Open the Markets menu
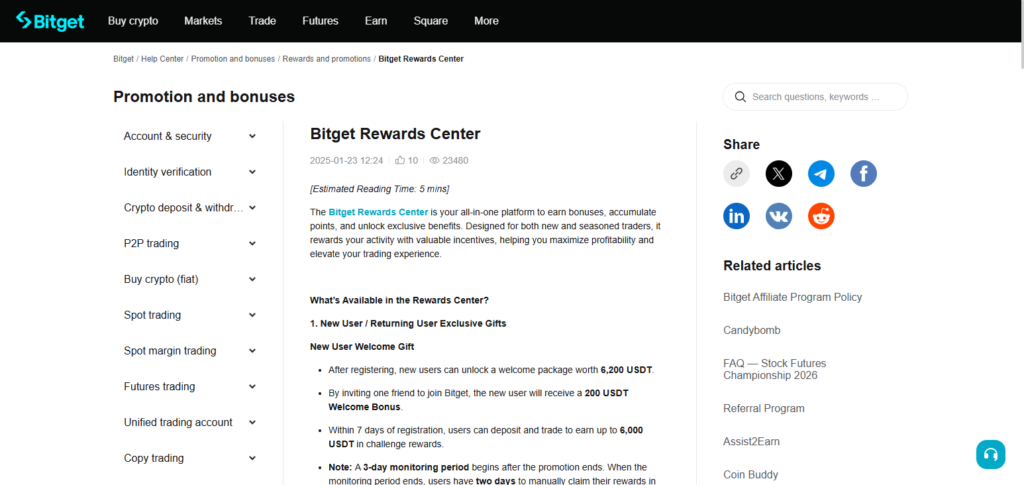The width and height of the screenshot is (1024, 485). click(203, 21)
